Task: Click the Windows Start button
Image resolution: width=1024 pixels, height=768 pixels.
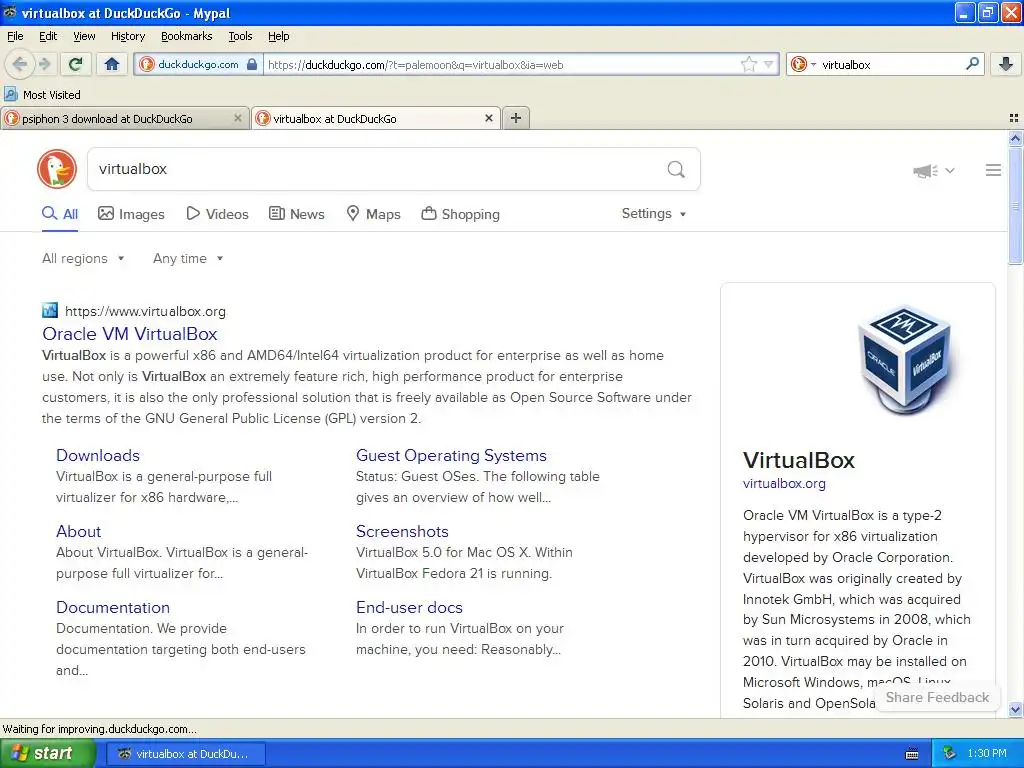Action: pyautogui.click(x=48, y=754)
